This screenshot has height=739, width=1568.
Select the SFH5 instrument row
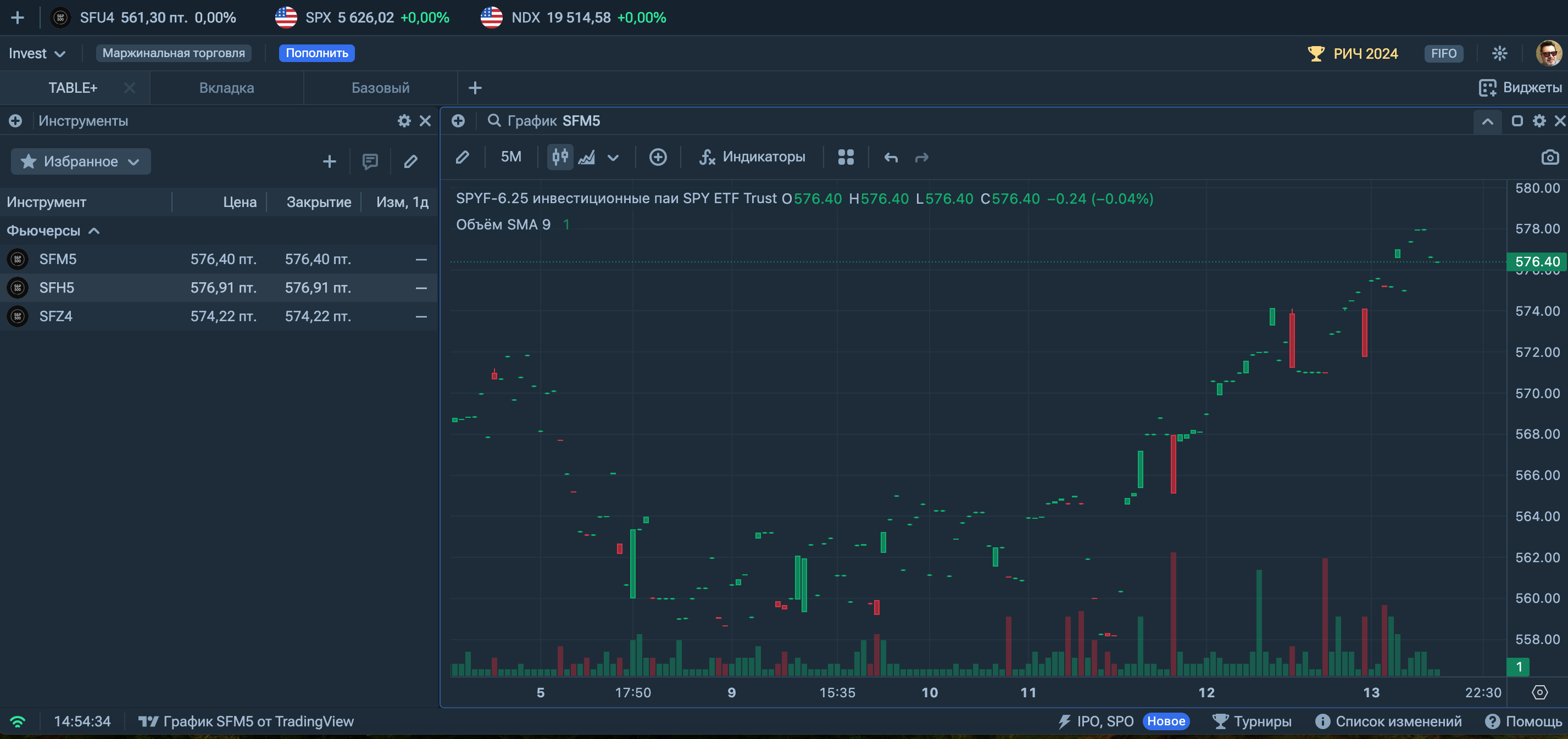[219, 288]
